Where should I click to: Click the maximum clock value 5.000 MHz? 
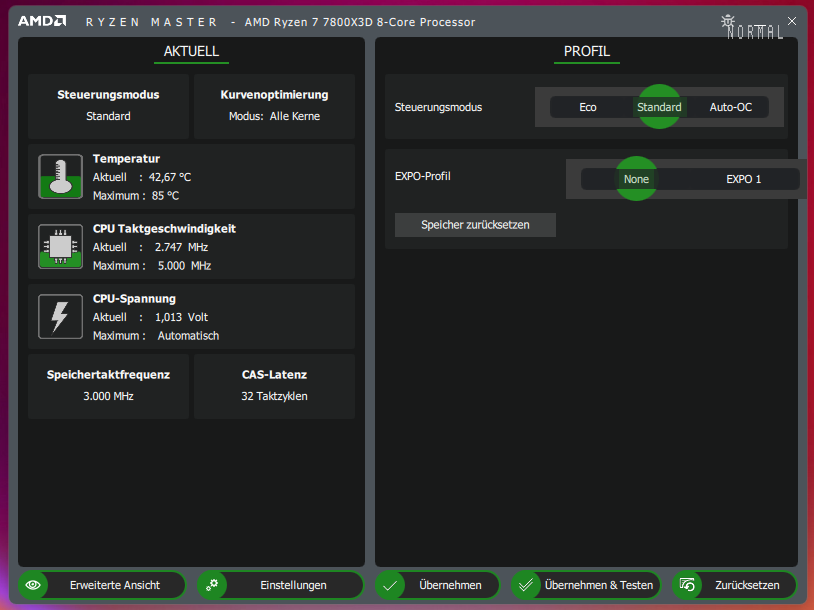[x=184, y=266]
